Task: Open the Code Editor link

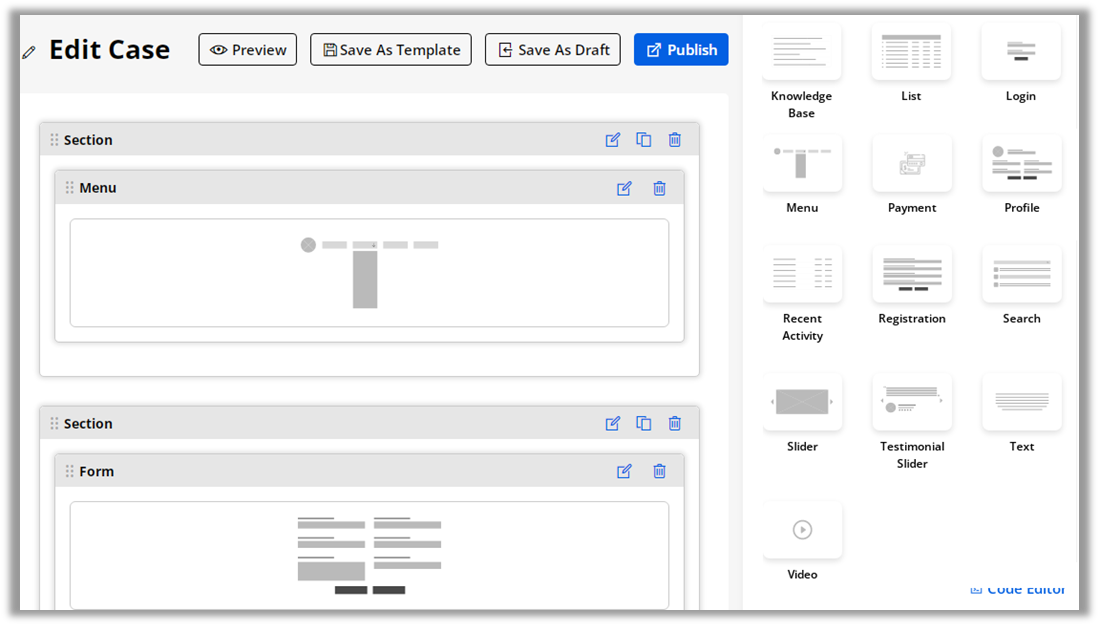Action: 1020,590
